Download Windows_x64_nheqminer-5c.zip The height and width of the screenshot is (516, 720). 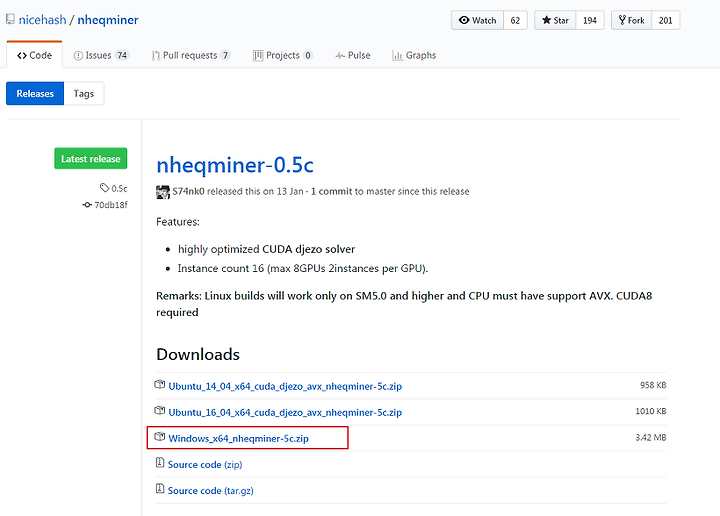[x=238, y=438]
